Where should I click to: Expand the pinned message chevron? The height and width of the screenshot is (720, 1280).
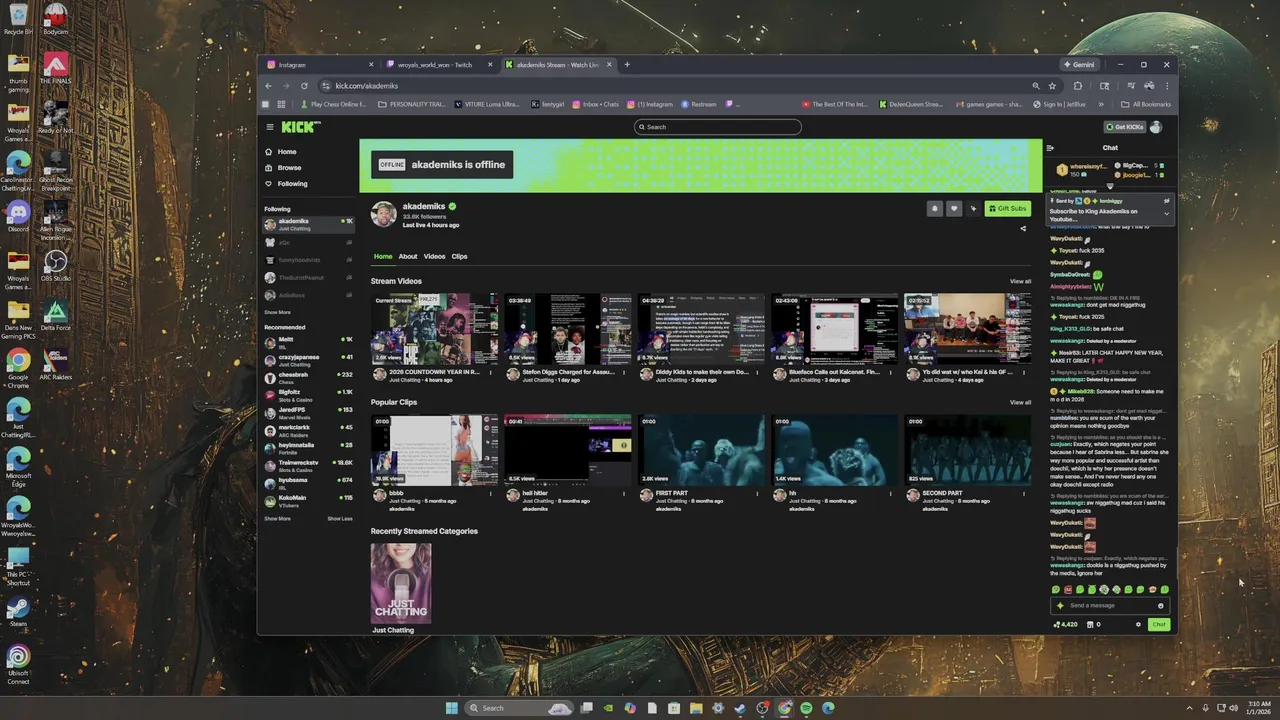pos(1165,214)
